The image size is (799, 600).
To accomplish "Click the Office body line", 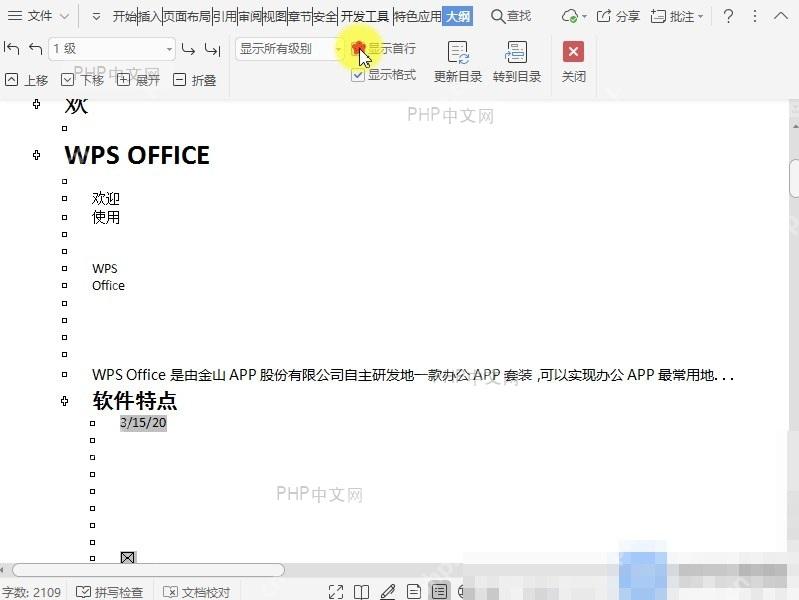I will tap(108, 285).
